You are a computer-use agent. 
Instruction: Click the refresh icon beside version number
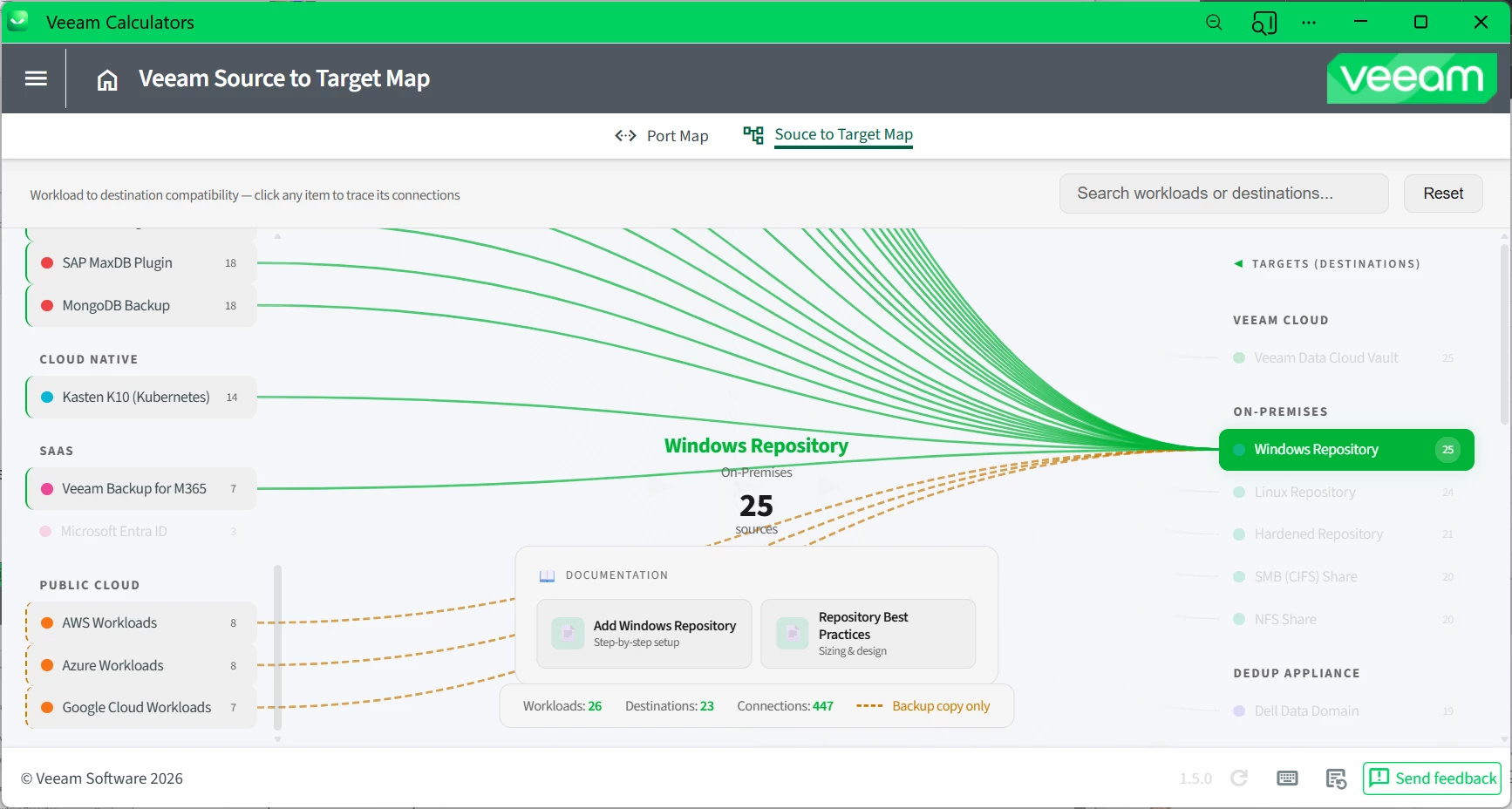coord(1239,778)
